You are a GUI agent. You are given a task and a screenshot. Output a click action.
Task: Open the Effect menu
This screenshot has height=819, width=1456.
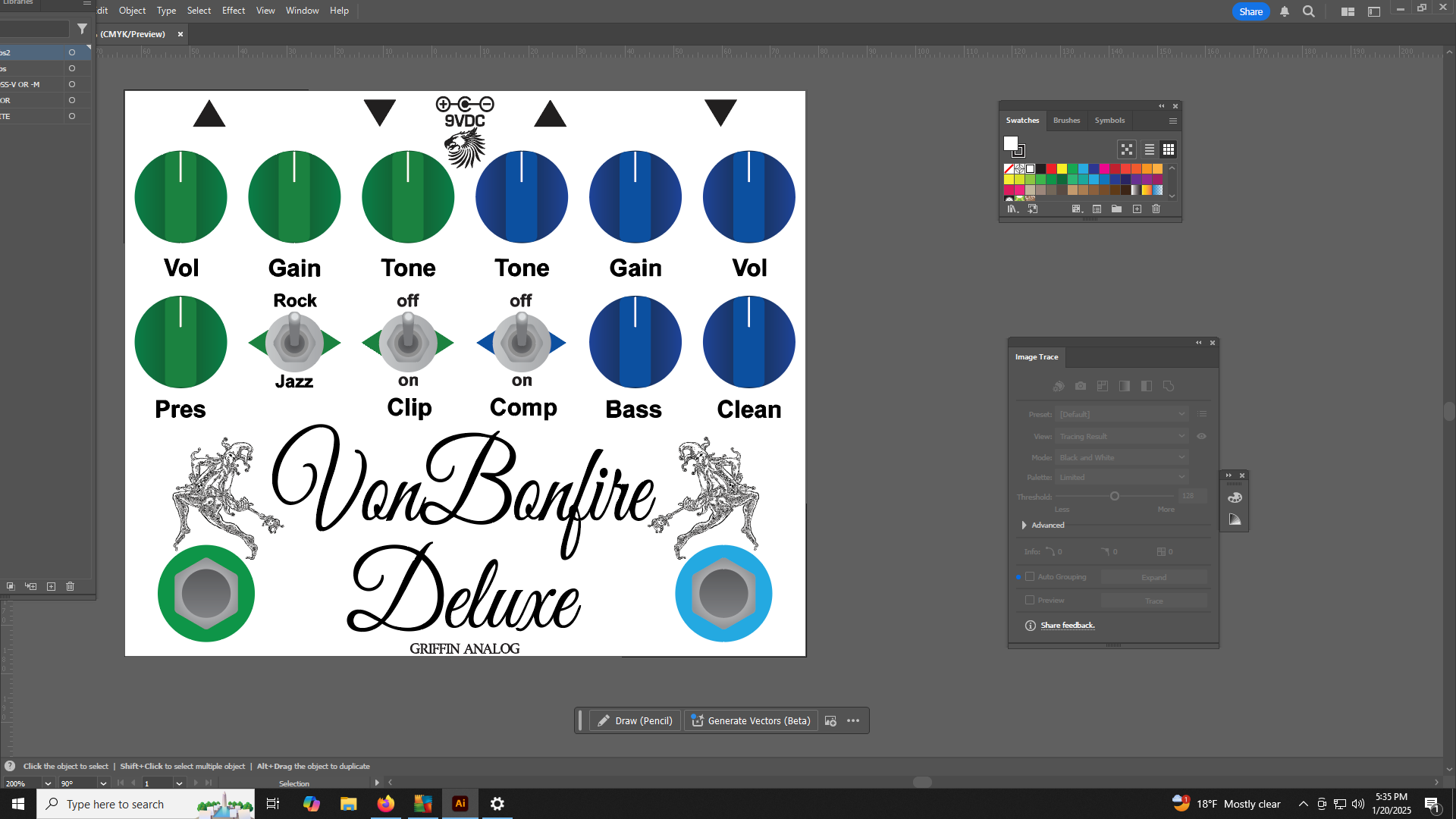[233, 11]
